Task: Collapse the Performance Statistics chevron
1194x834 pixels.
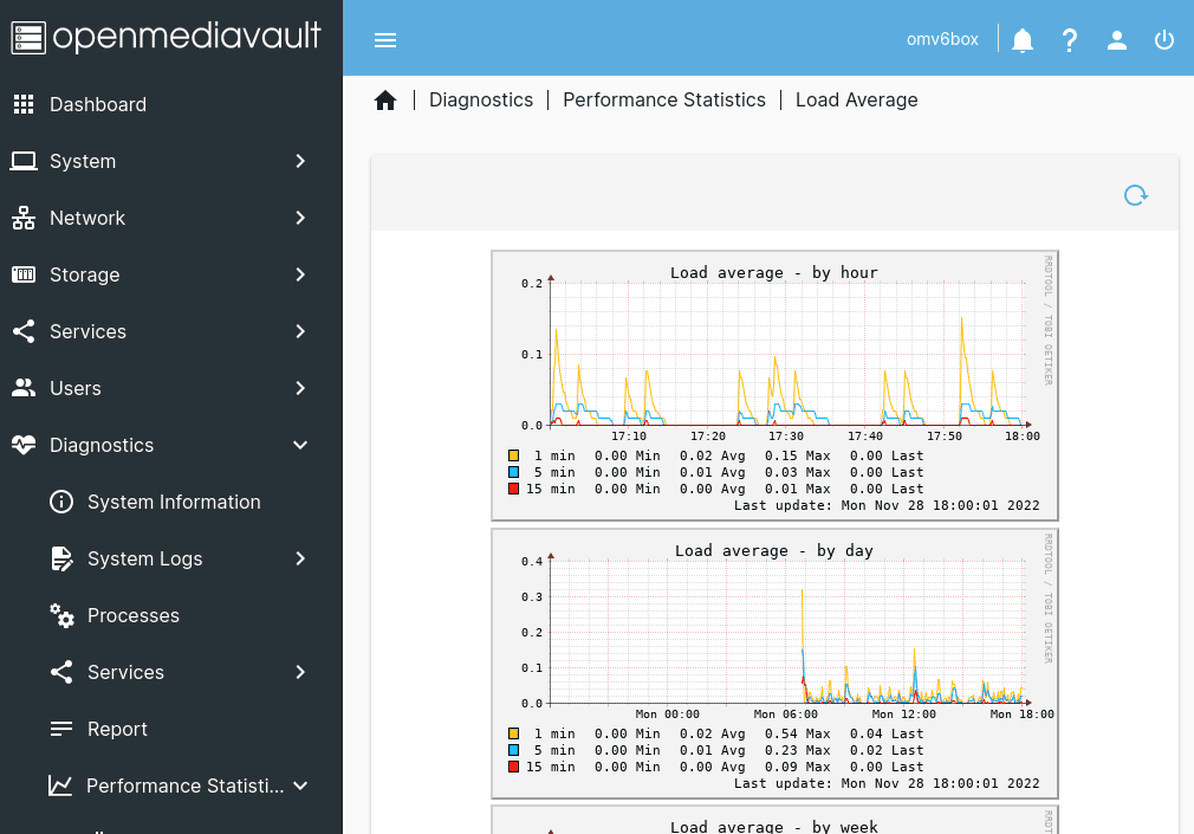Action: [x=301, y=785]
